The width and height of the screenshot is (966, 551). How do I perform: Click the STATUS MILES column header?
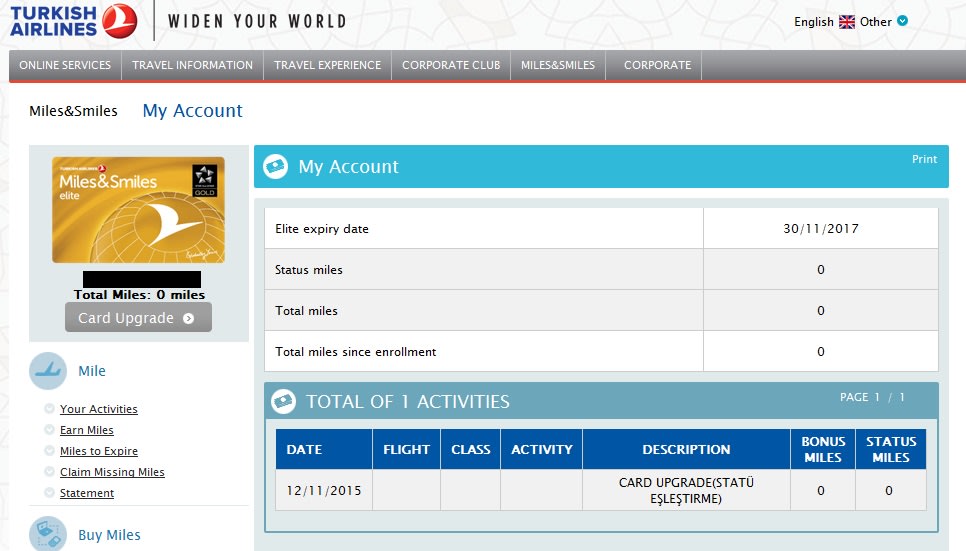click(891, 449)
